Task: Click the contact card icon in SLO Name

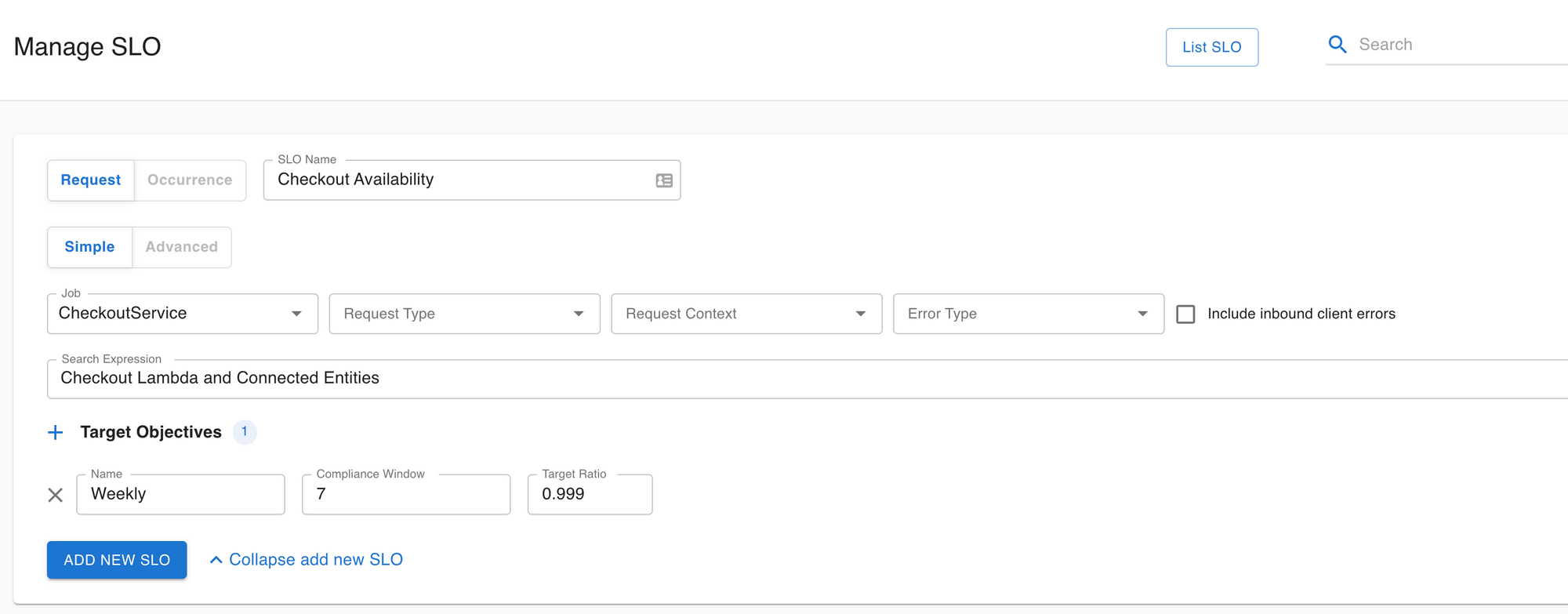Action: coord(664,180)
